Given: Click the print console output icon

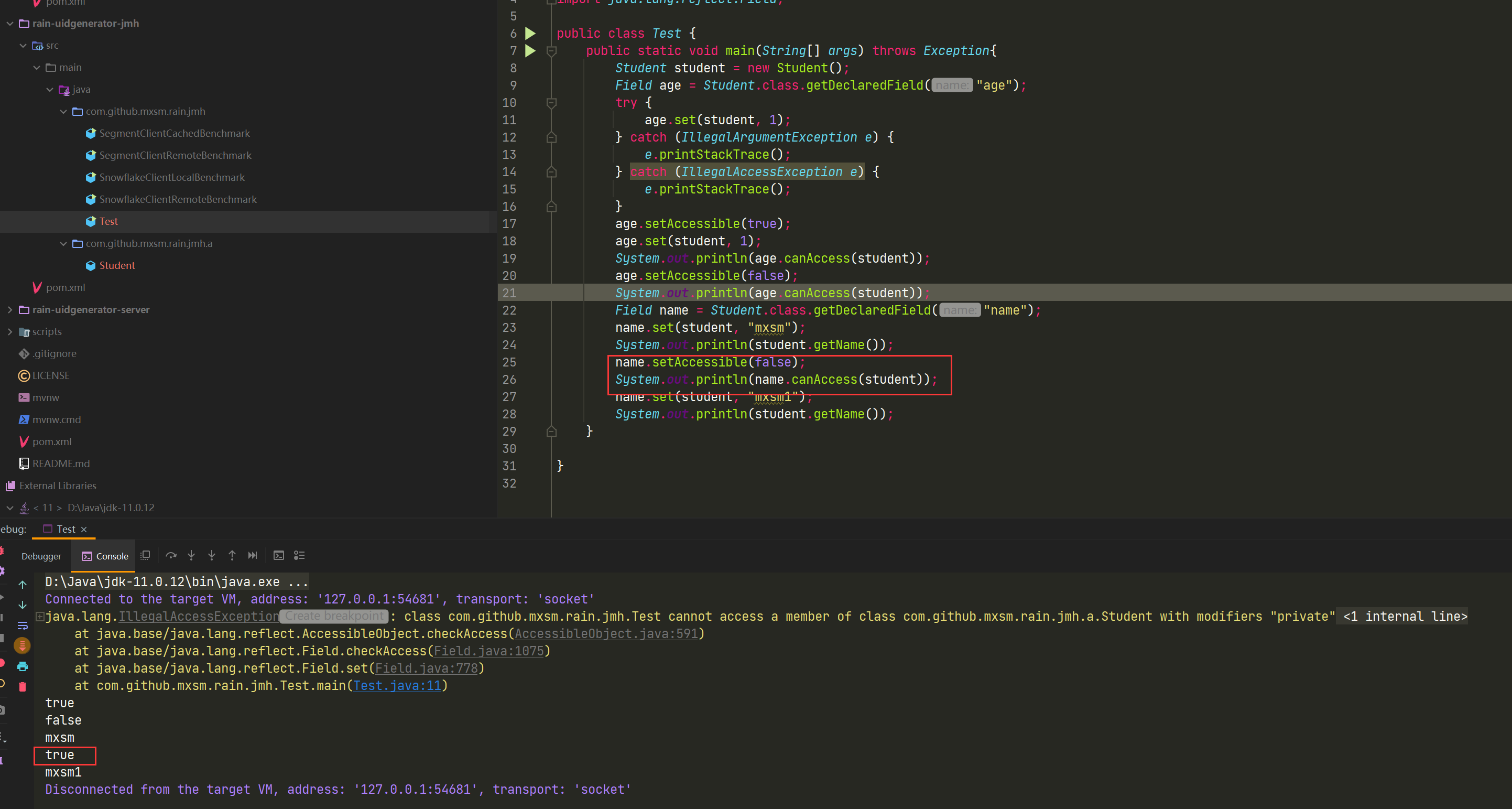Looking at the screenshot, I should [x=23, y=666].
